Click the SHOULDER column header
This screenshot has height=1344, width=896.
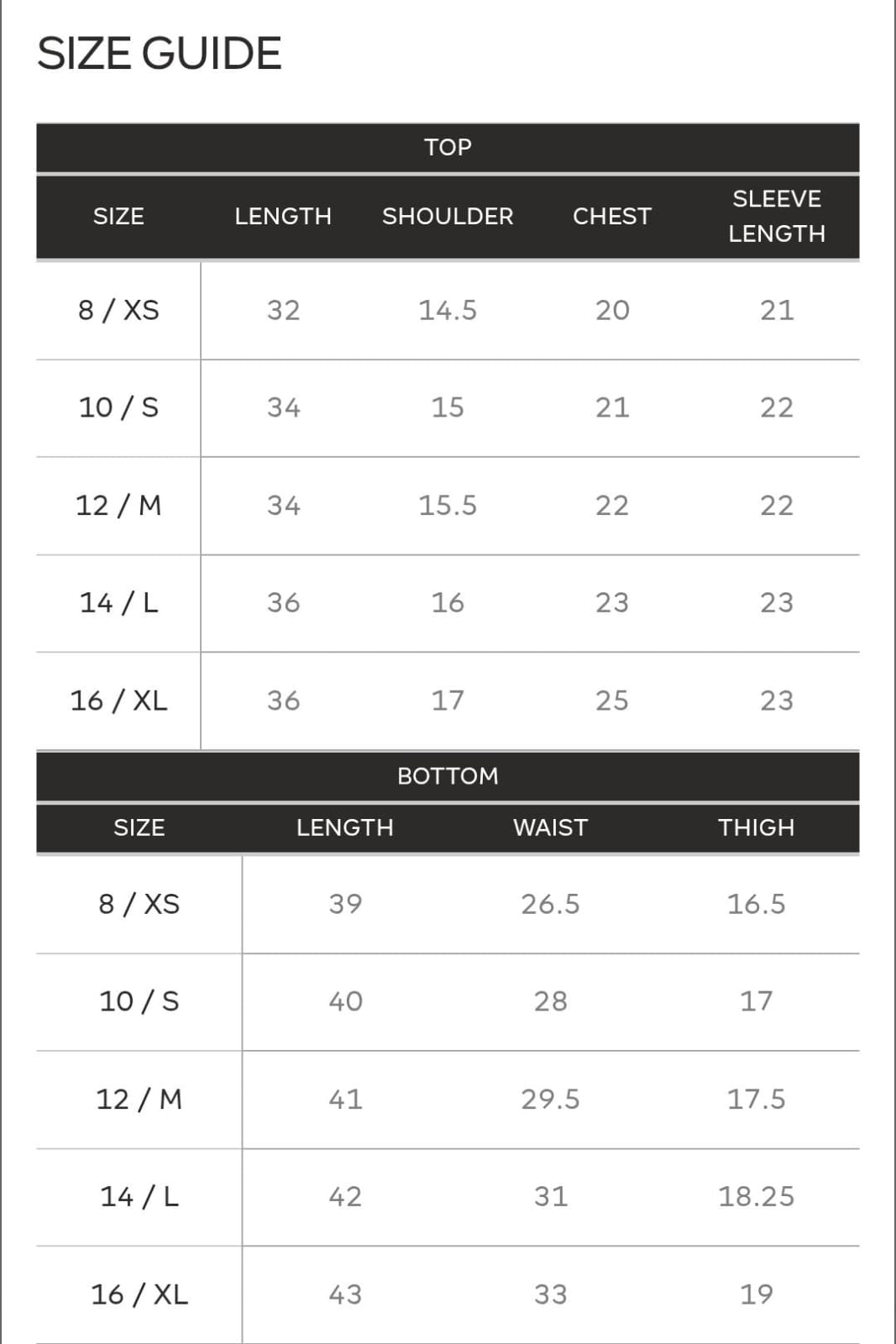pos(448,217)
